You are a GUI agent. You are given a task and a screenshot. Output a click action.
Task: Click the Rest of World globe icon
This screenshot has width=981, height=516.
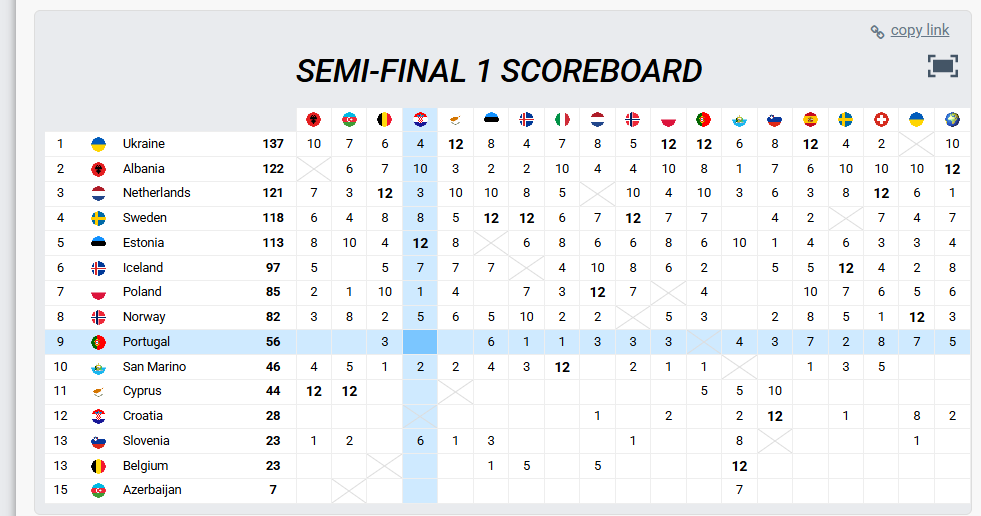[x=952, y=120]
